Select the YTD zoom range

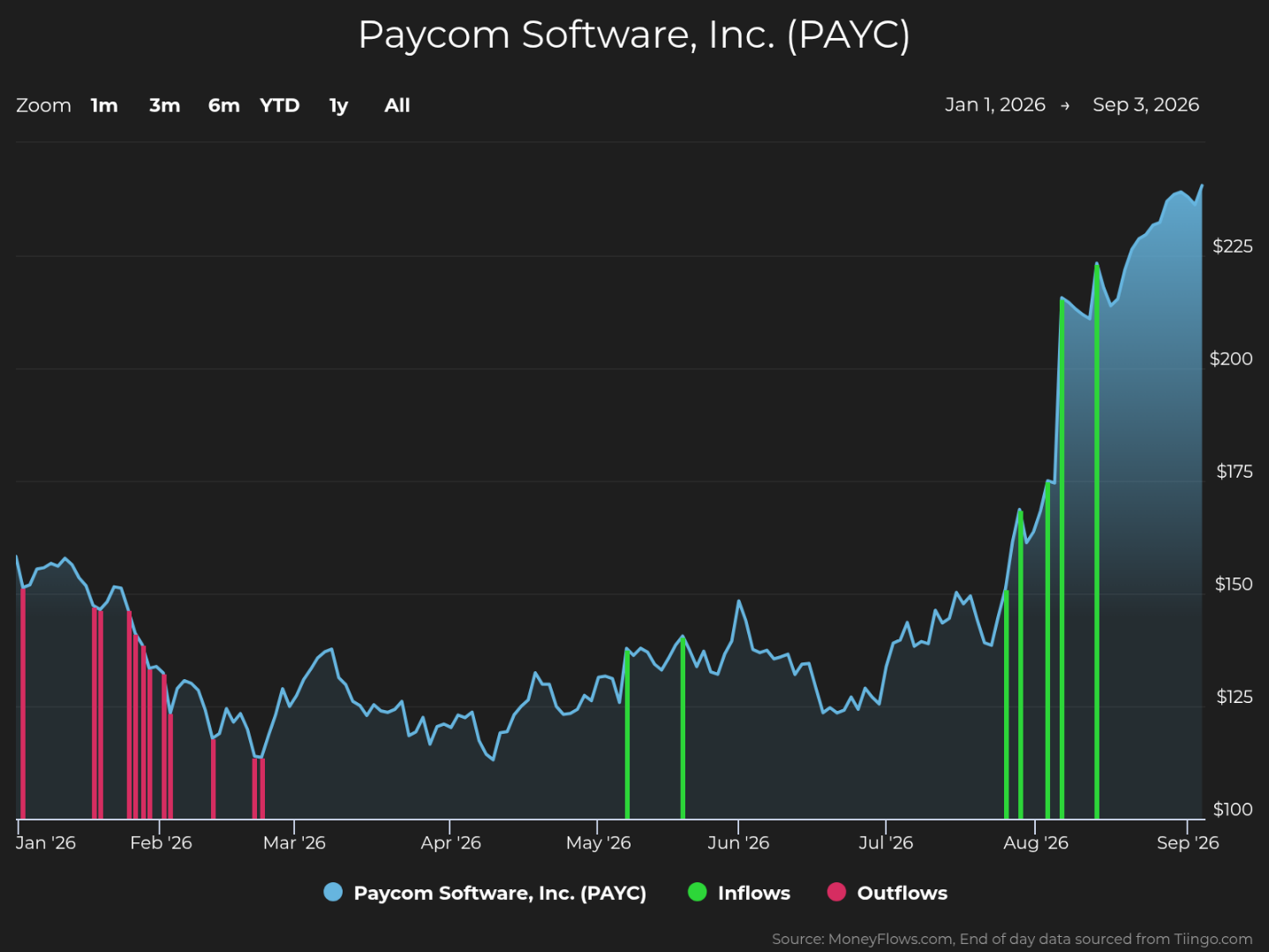pyautogui.click(x=280, y=105)
